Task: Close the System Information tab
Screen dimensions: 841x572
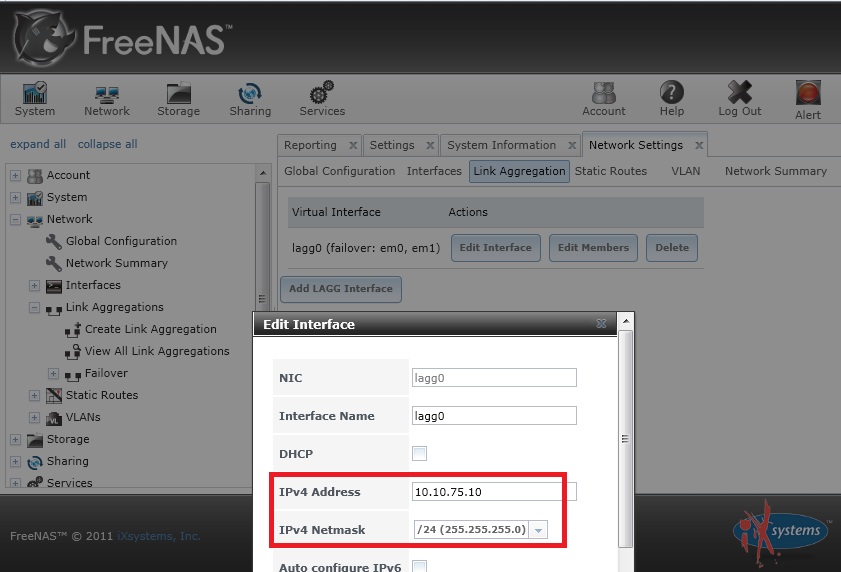Action: (572, 145)
